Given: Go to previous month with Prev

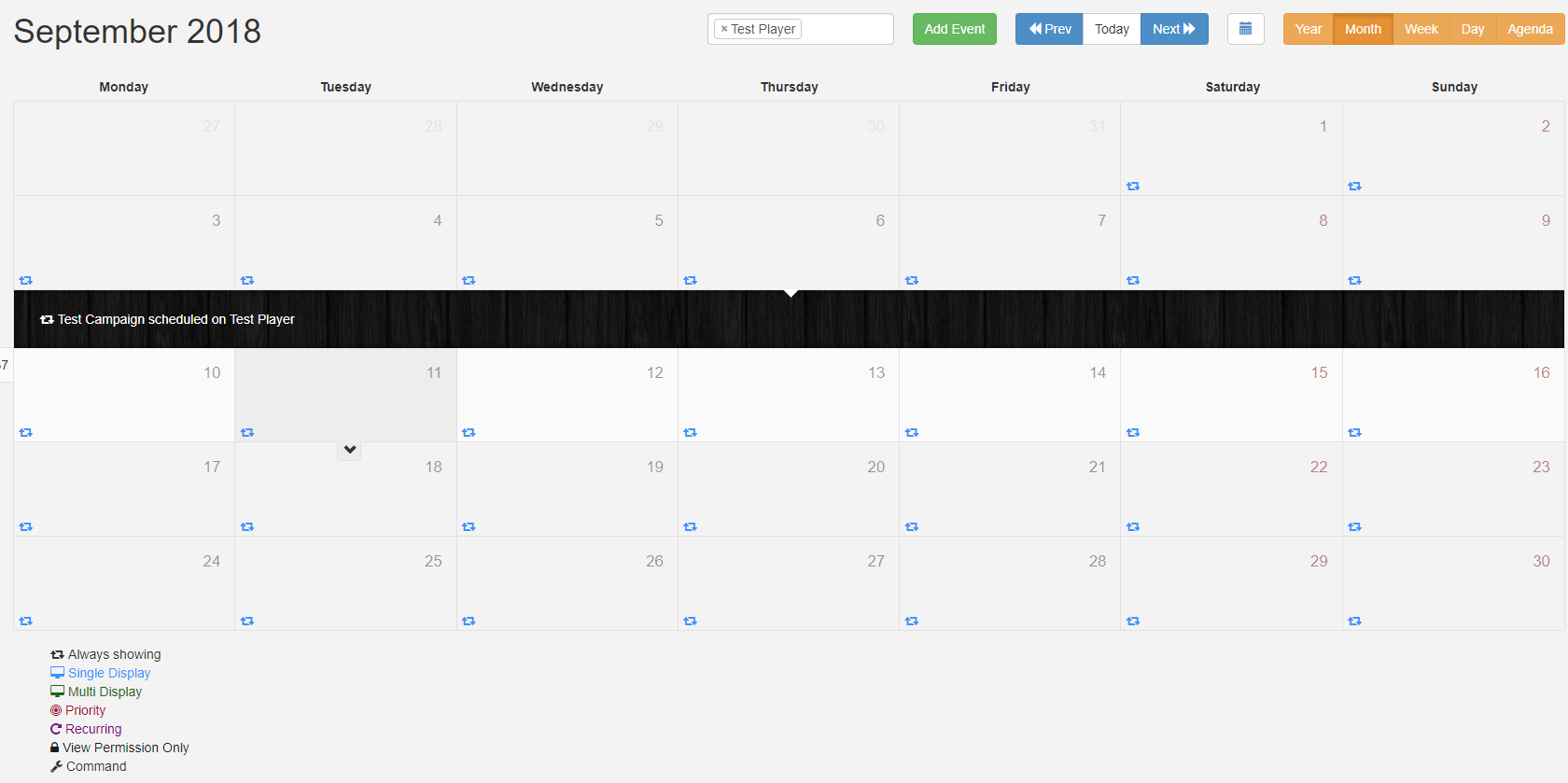Looking at the screenshot, I should [1049, 29].
